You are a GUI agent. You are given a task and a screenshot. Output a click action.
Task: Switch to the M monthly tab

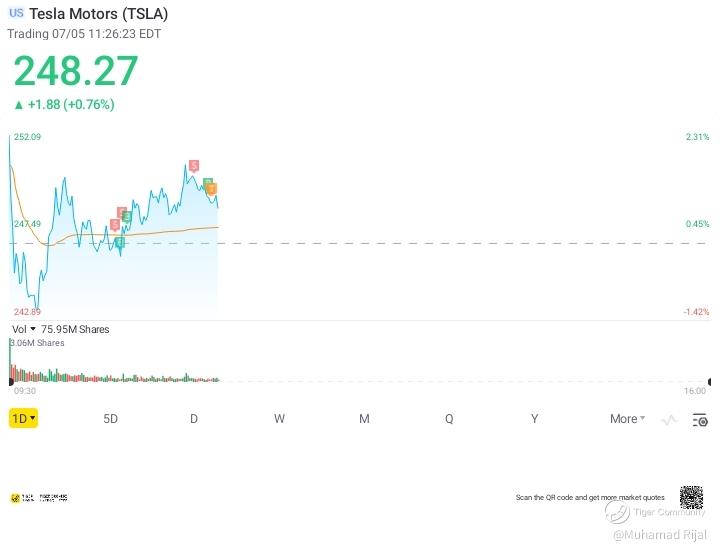point(364,419)
